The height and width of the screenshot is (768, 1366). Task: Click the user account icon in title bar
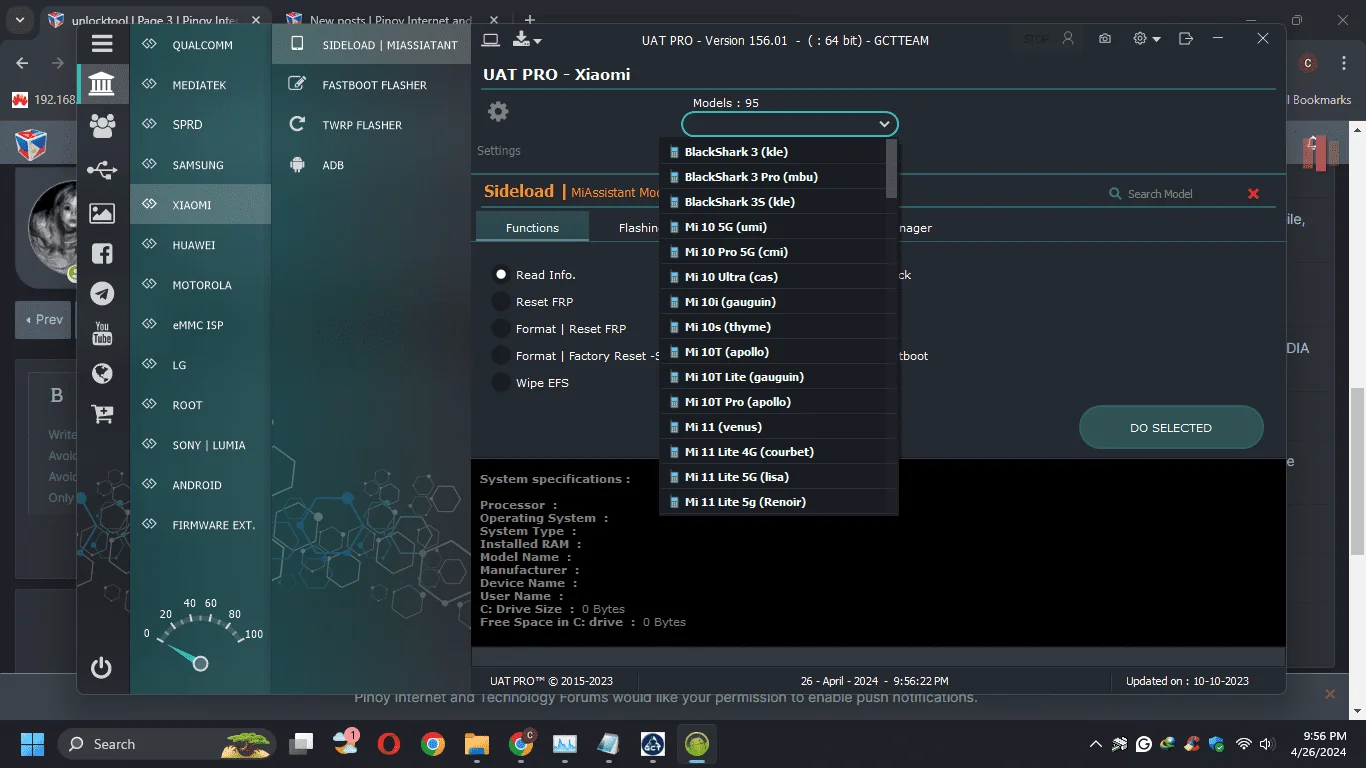click(1068, 39)
